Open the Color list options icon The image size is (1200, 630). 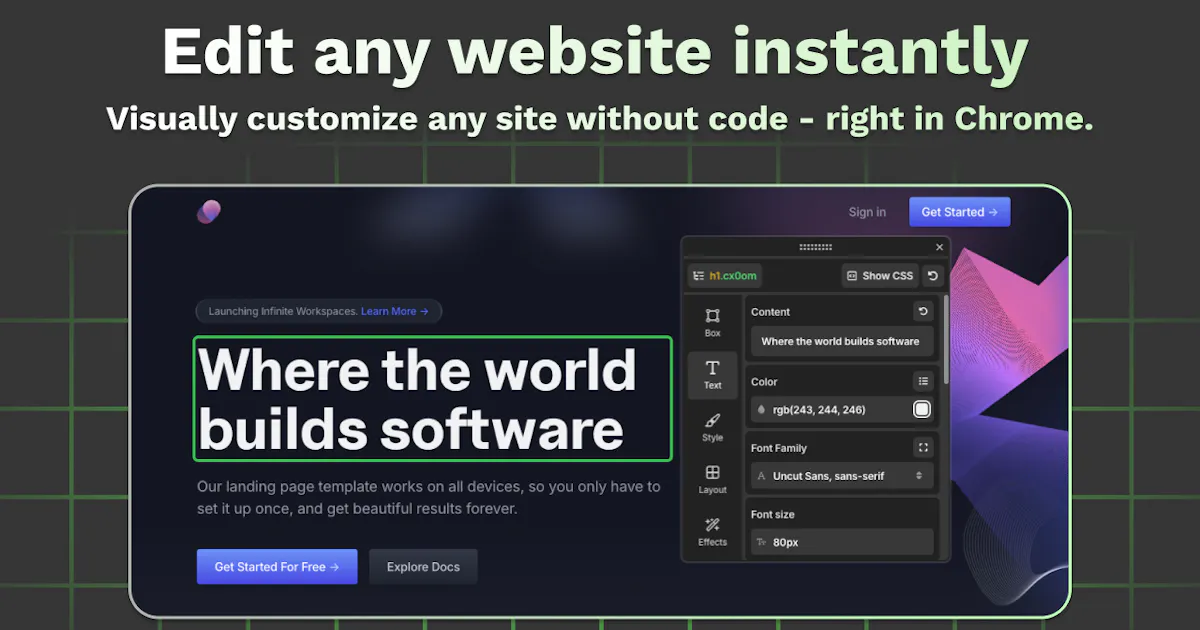[x=923, y=381]
